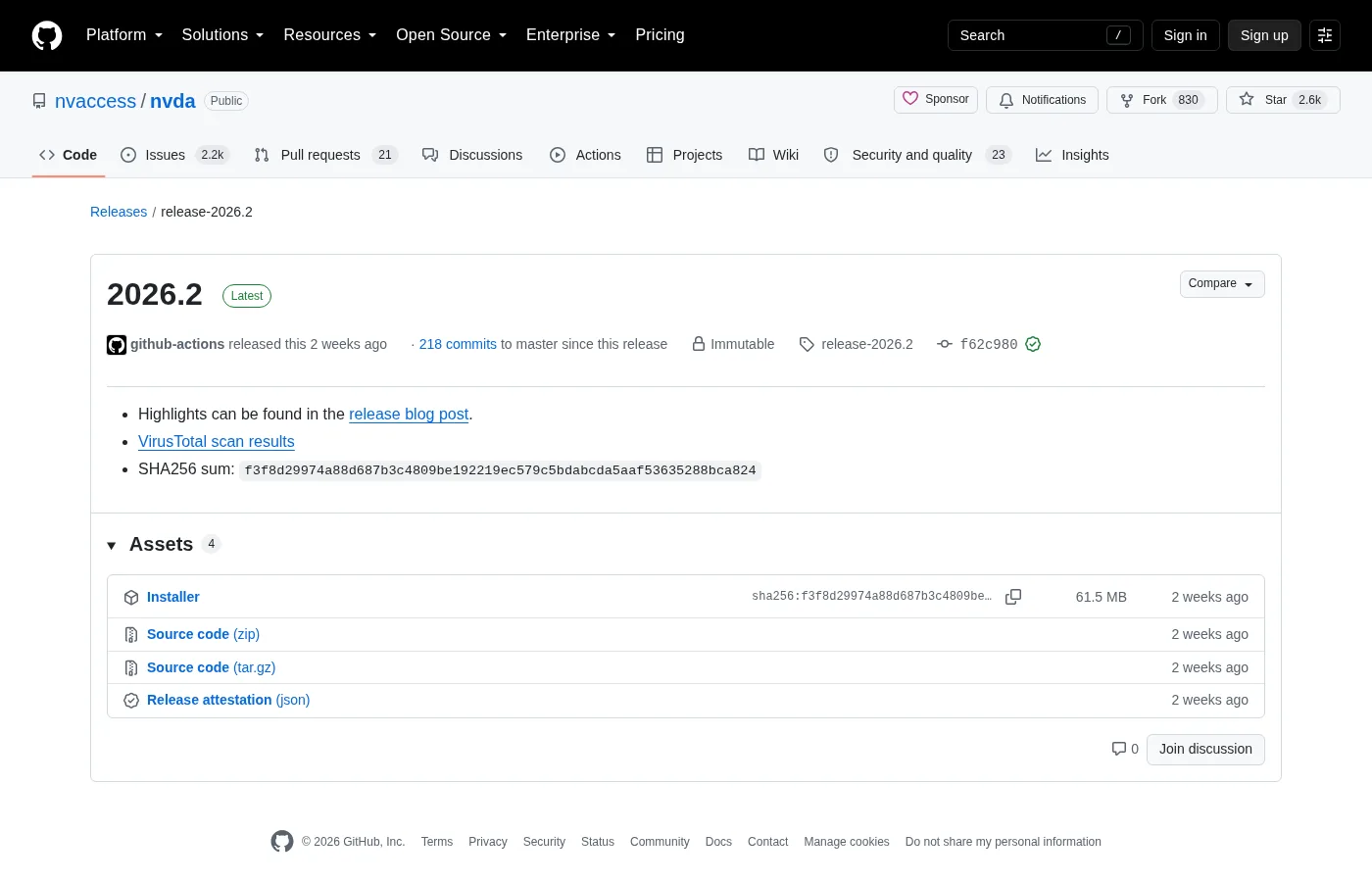Open the Solutions dropdown menu
The height and width of the screenshot is (882, 1372).
[x=222, y=35]
